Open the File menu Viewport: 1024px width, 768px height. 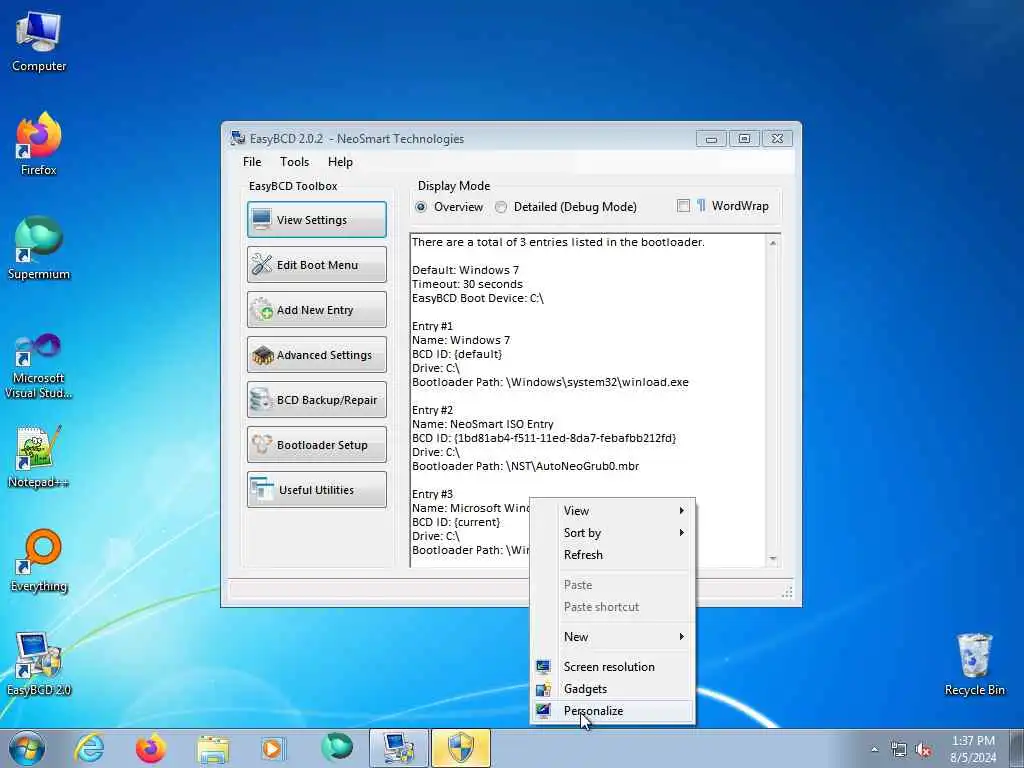coord(252,162)
